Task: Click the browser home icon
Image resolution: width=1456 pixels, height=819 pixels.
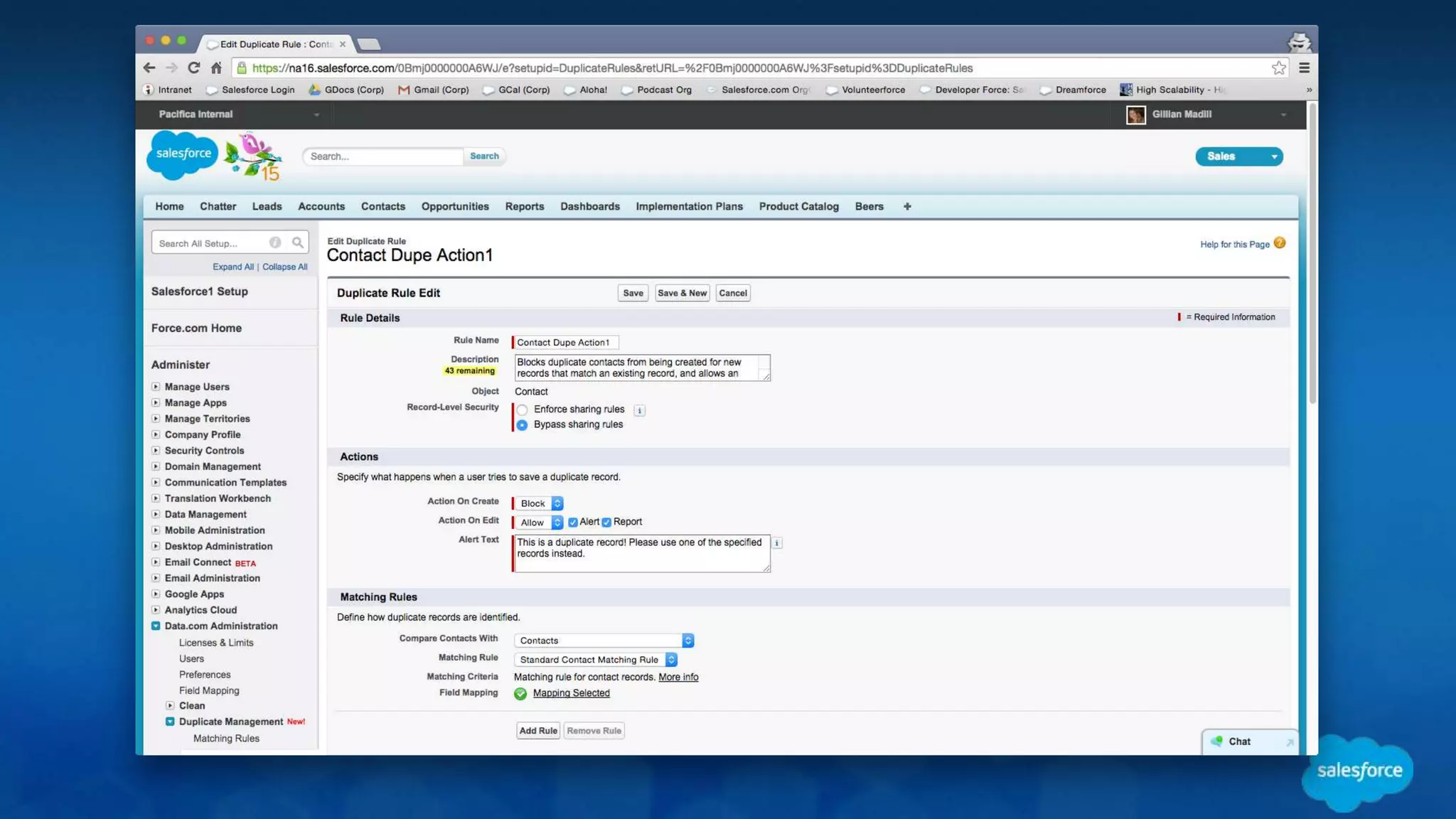Action: pos(216,68)
